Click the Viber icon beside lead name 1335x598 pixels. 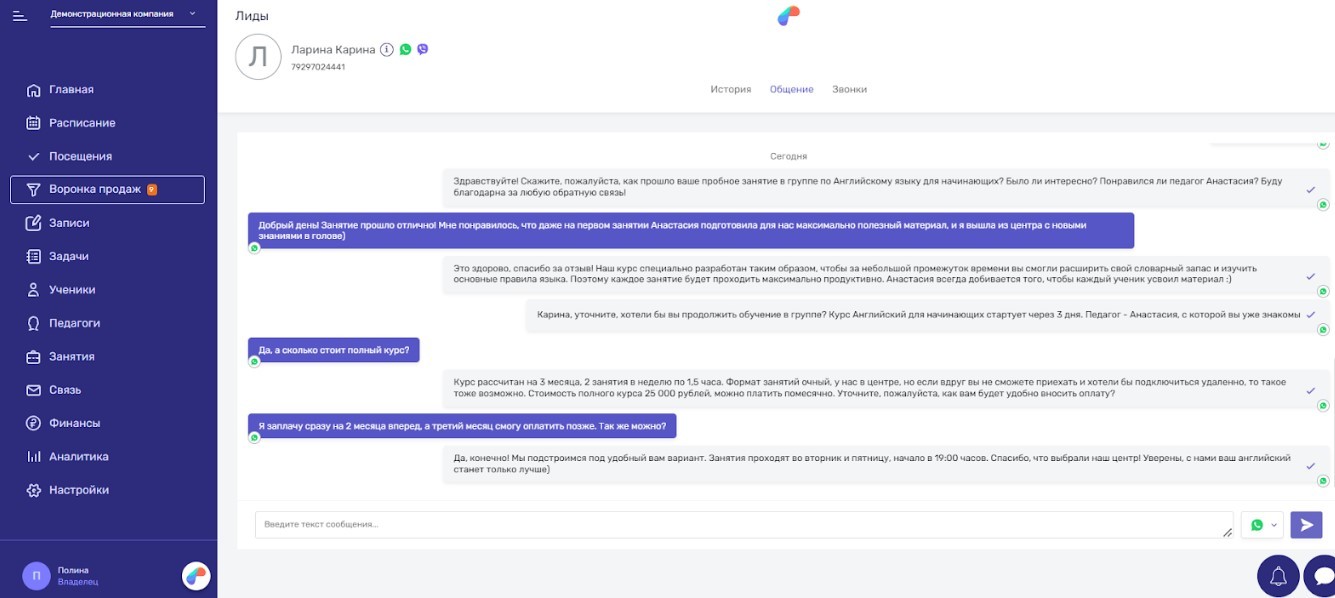423,49
